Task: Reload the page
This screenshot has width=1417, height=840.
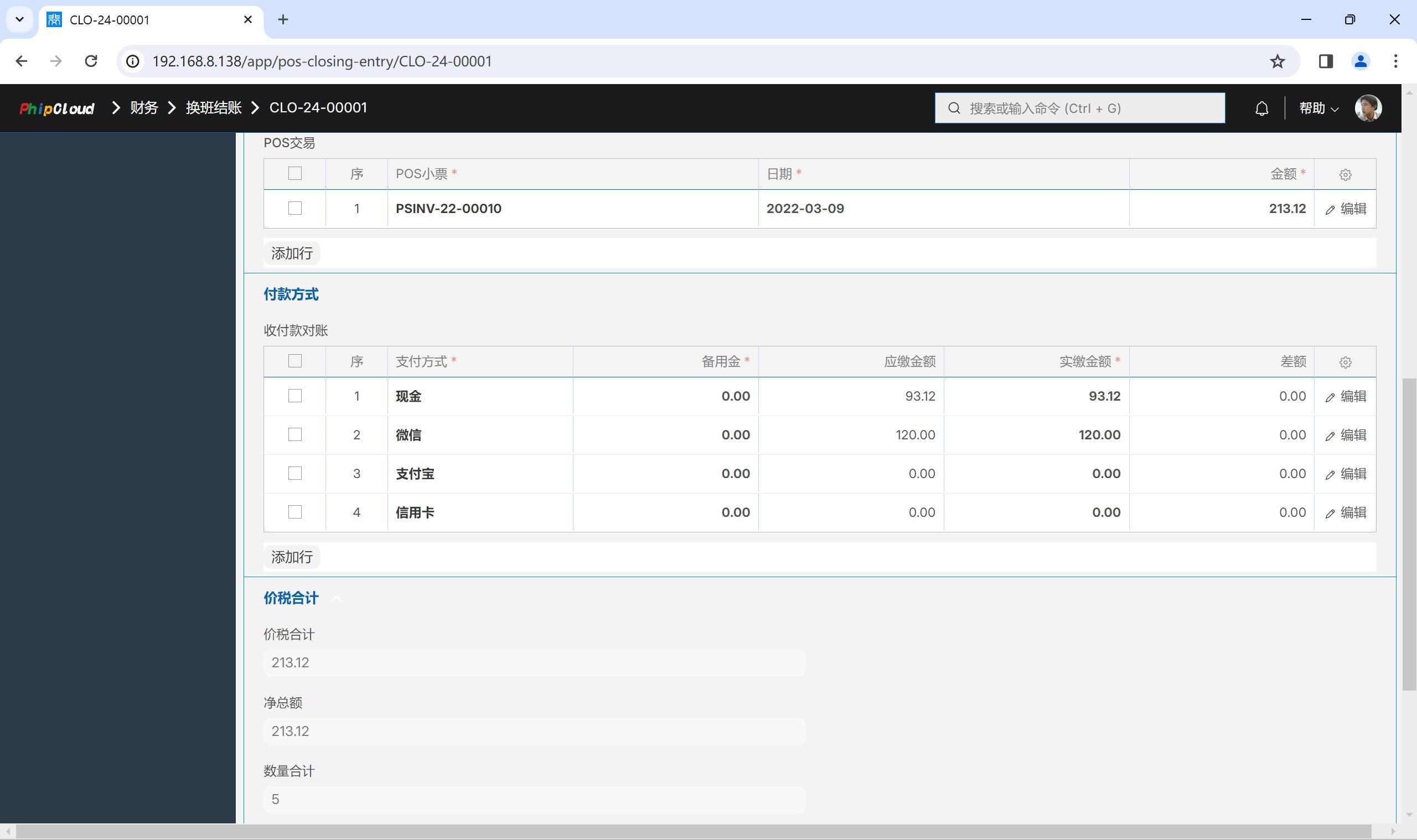Action: tap(91, 61)
